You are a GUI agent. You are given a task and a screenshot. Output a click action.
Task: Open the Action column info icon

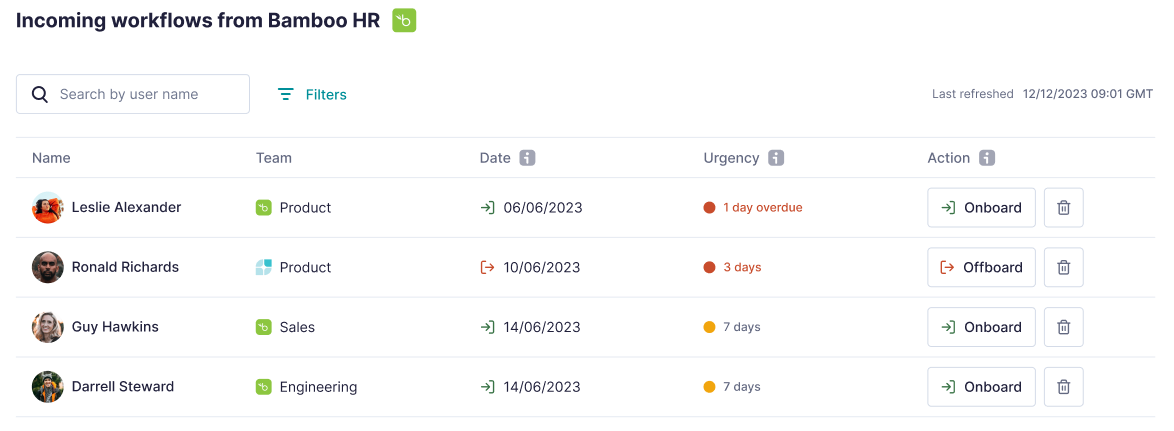coord(987,158)
